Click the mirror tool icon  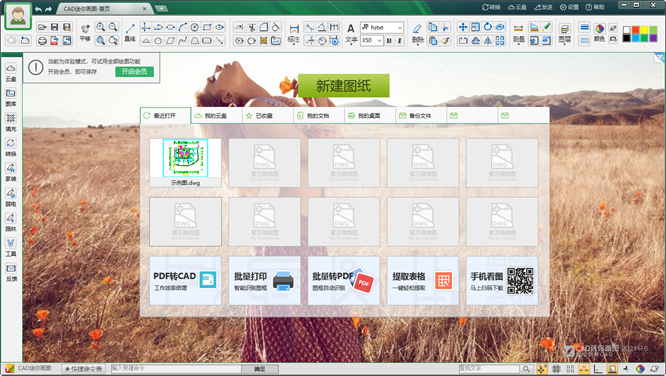pos(488,41)
